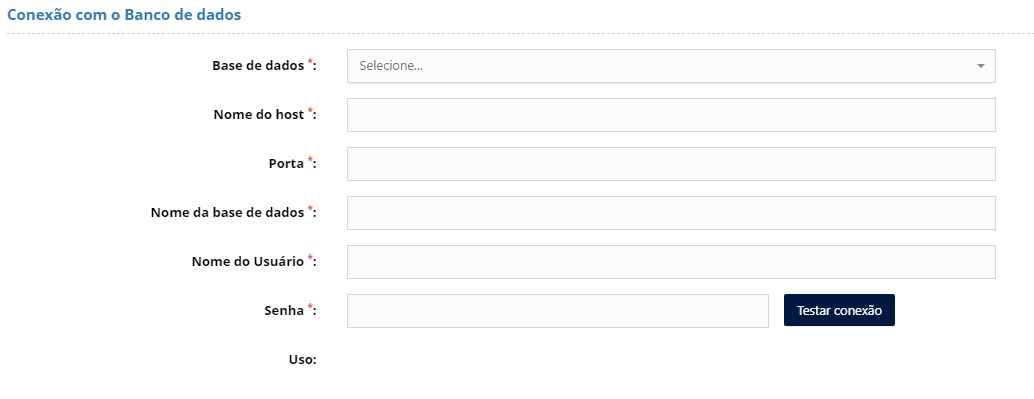
Task: Click the red asterisk beside Senha
Action: tap(310, 308)
